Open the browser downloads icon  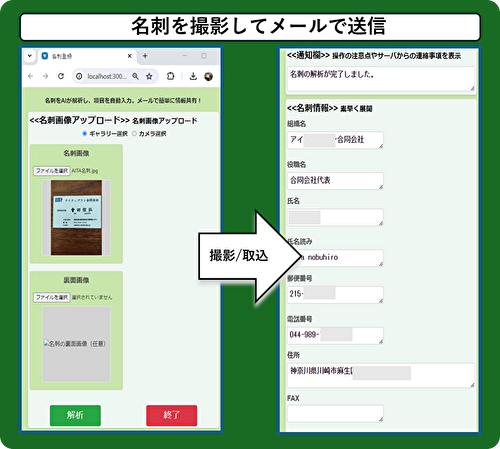click(193, 76)
